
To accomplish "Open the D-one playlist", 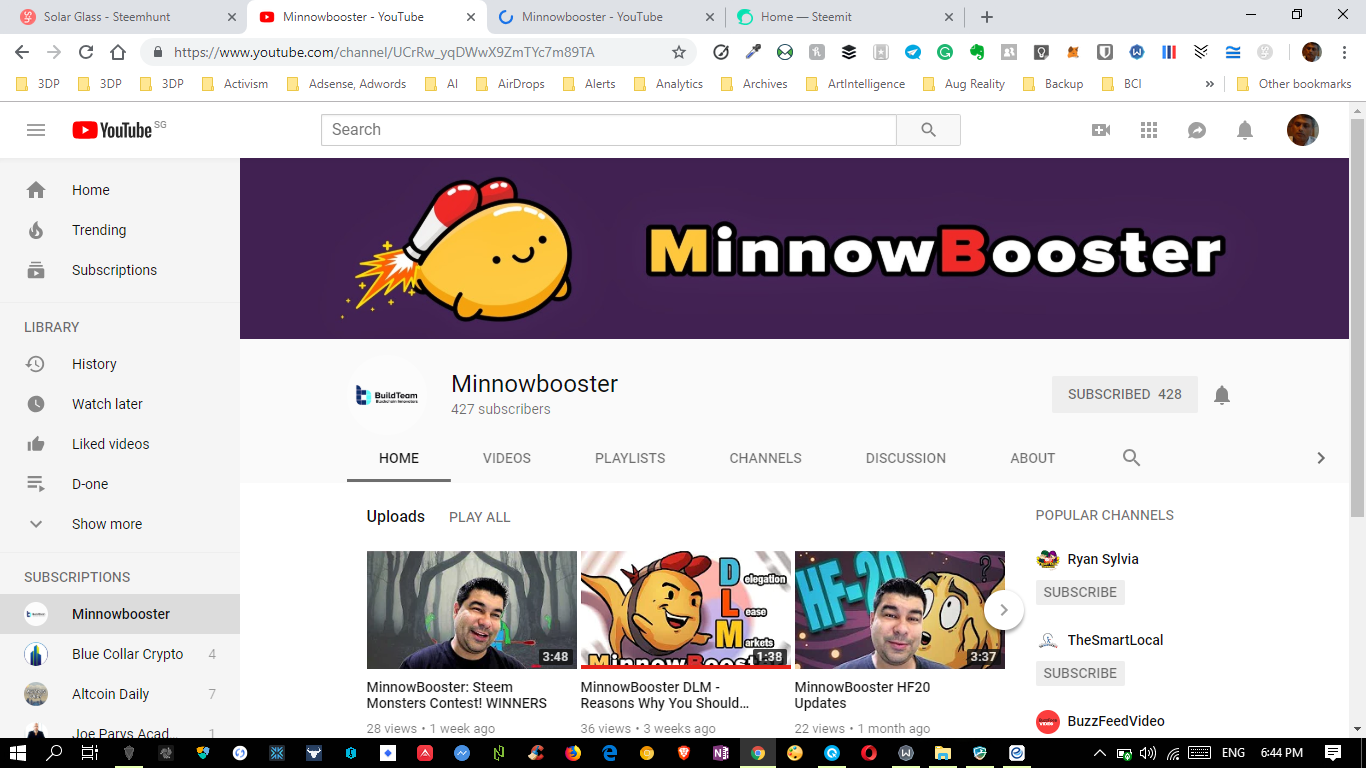I will tap(120, 484).
